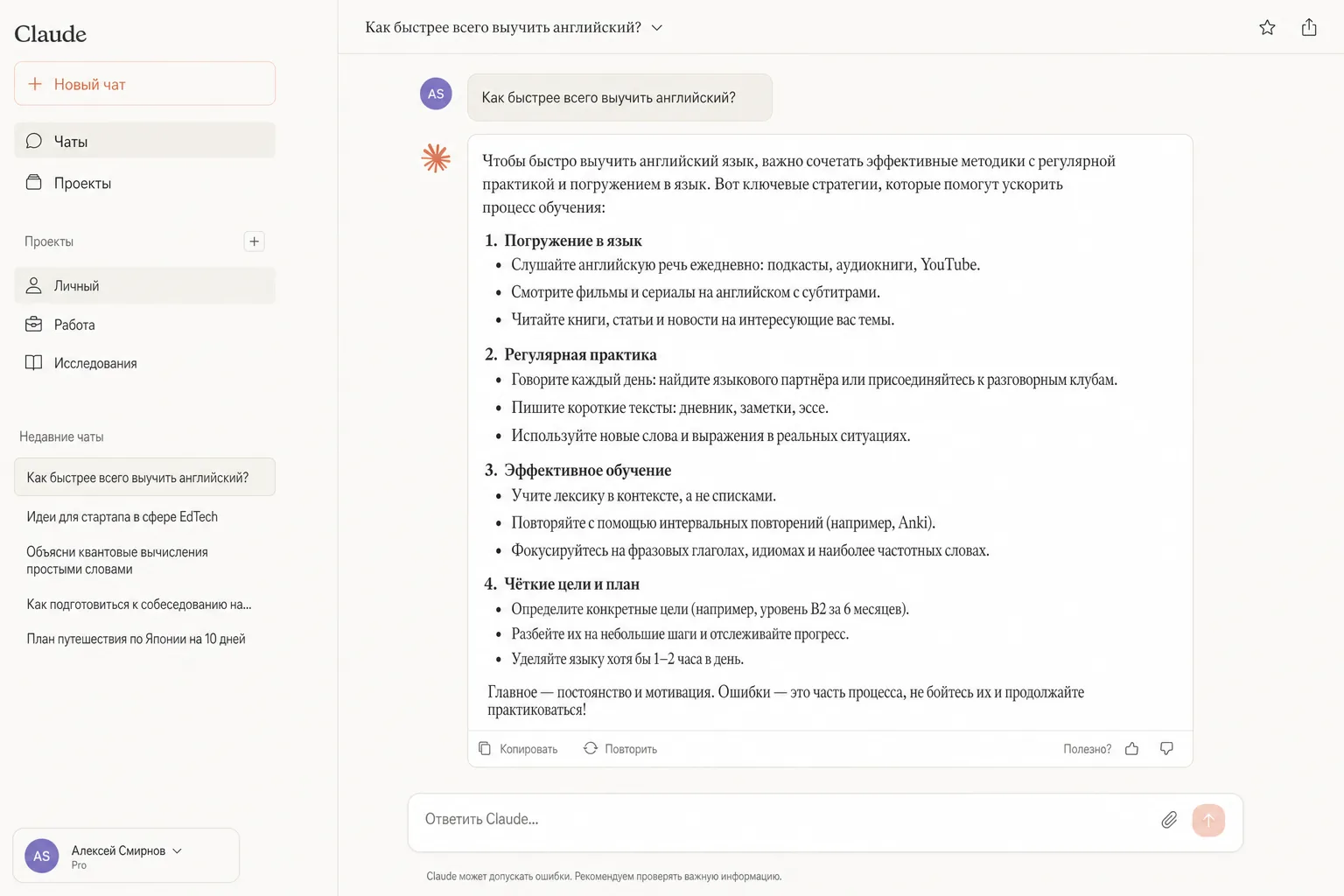Click the Полезно? label

pyautogui.click(x=1087, y=749)
